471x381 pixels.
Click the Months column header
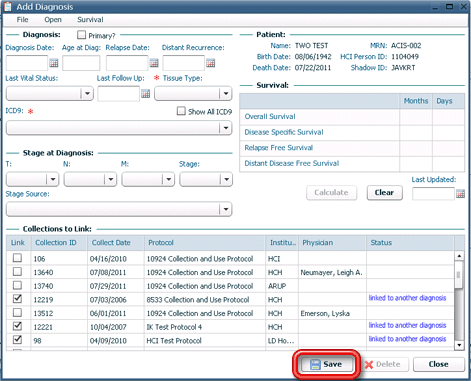click(416, 101)
